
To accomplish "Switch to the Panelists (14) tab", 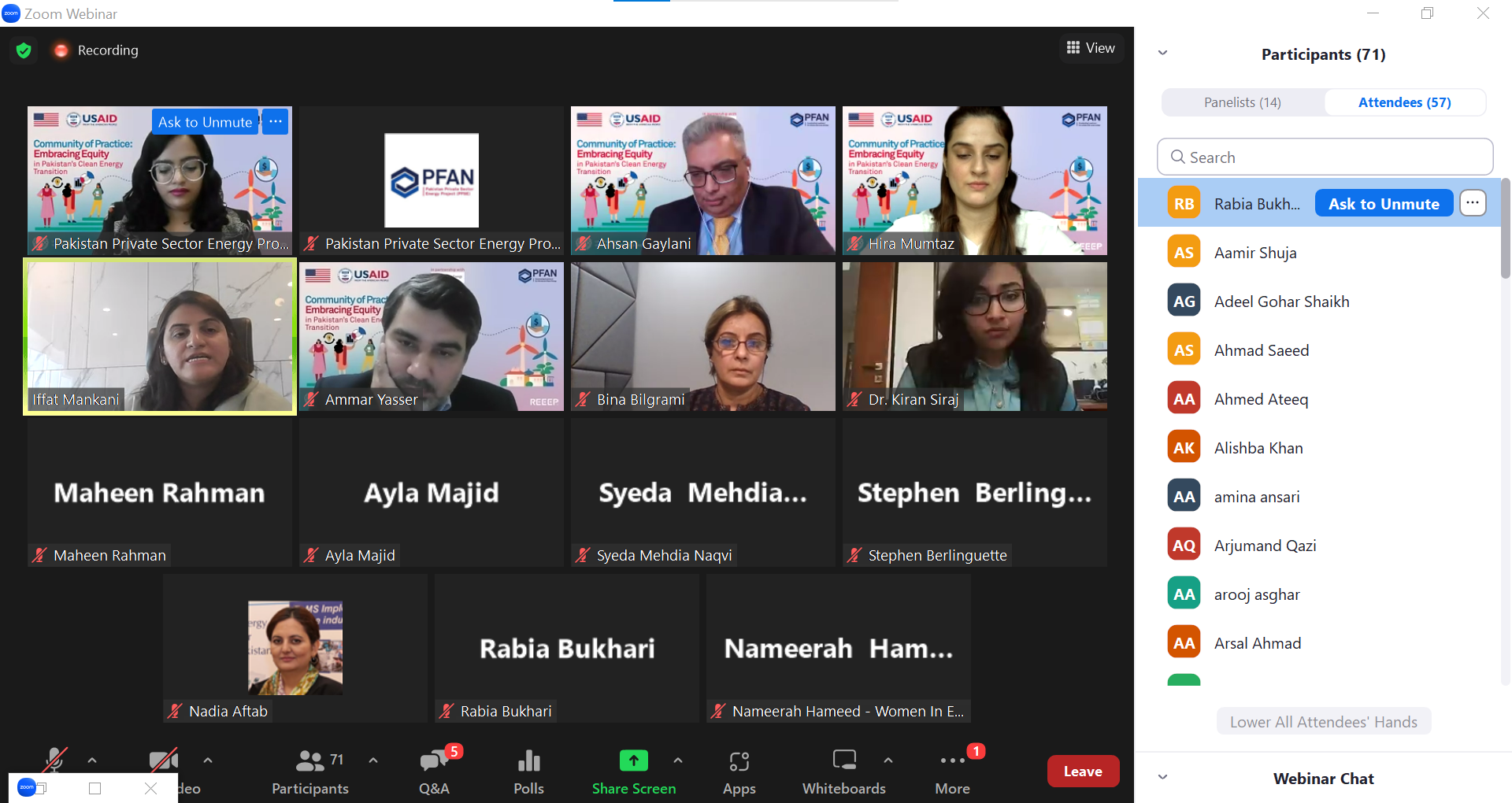I will click(x=1243, y=102).
